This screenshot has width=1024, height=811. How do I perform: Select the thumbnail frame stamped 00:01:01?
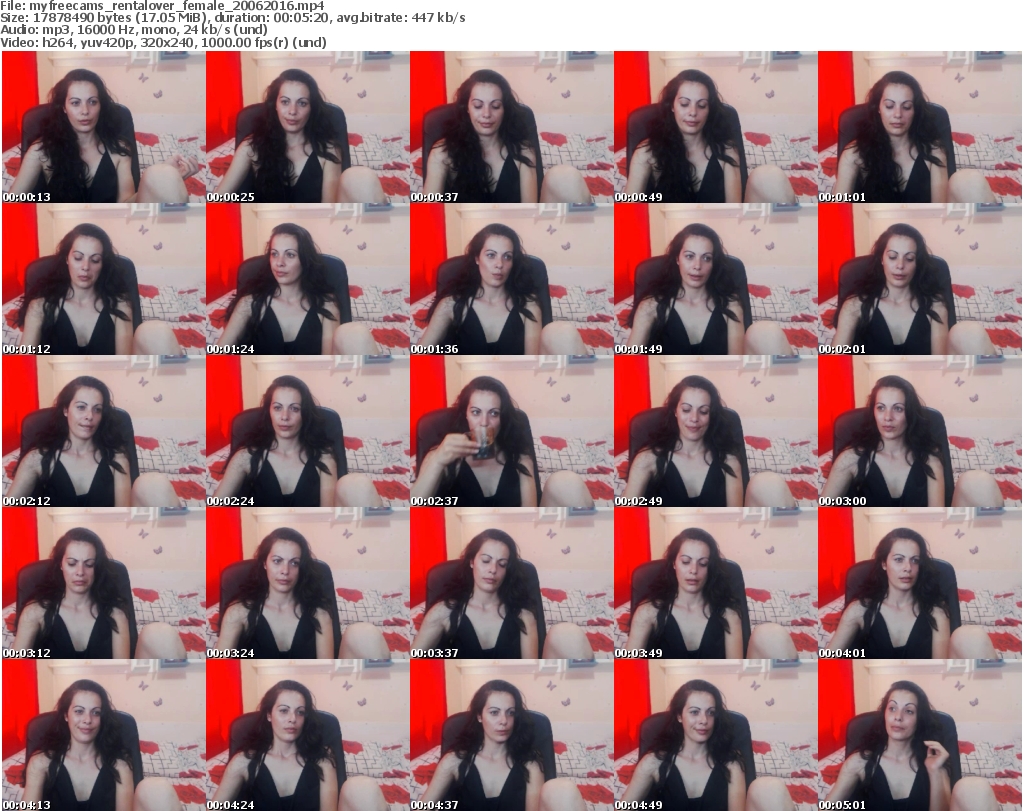(920, 127)
